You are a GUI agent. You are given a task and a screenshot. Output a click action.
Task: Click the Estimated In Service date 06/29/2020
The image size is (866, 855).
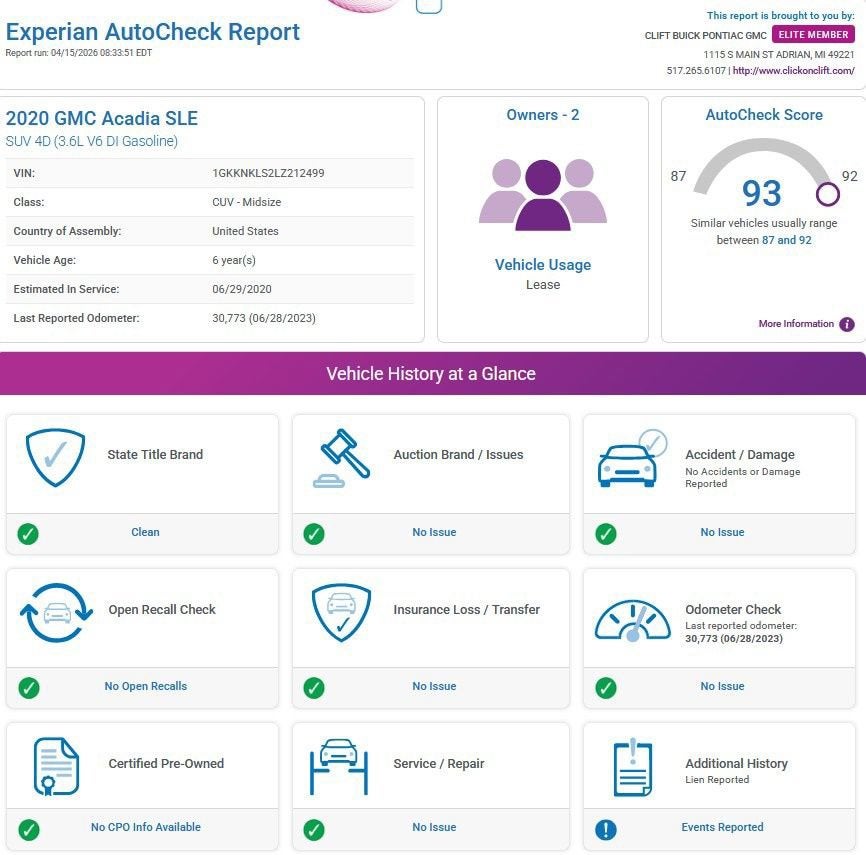coord(242,289)
